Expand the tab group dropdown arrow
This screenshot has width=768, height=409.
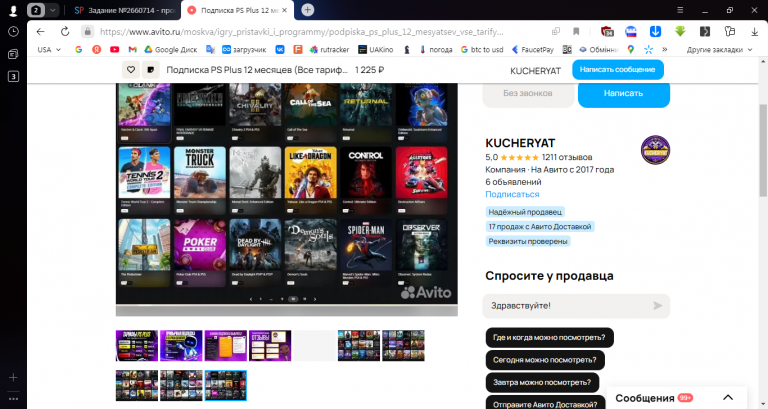[52, 10]
